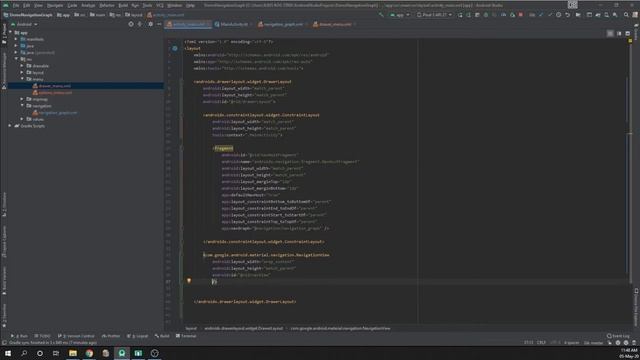The height and width of the screenshot is (360, 640).
Task: Click the yellow lightbulb intention icon
Action: [189, 281]
